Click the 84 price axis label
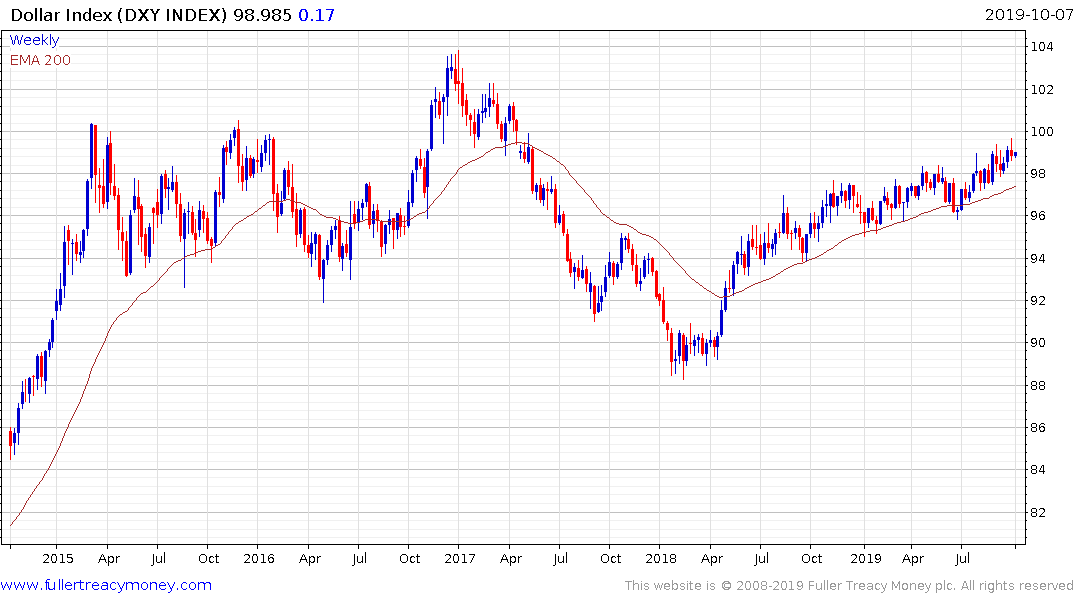The image size is (1075, 600). (1038, 470)
